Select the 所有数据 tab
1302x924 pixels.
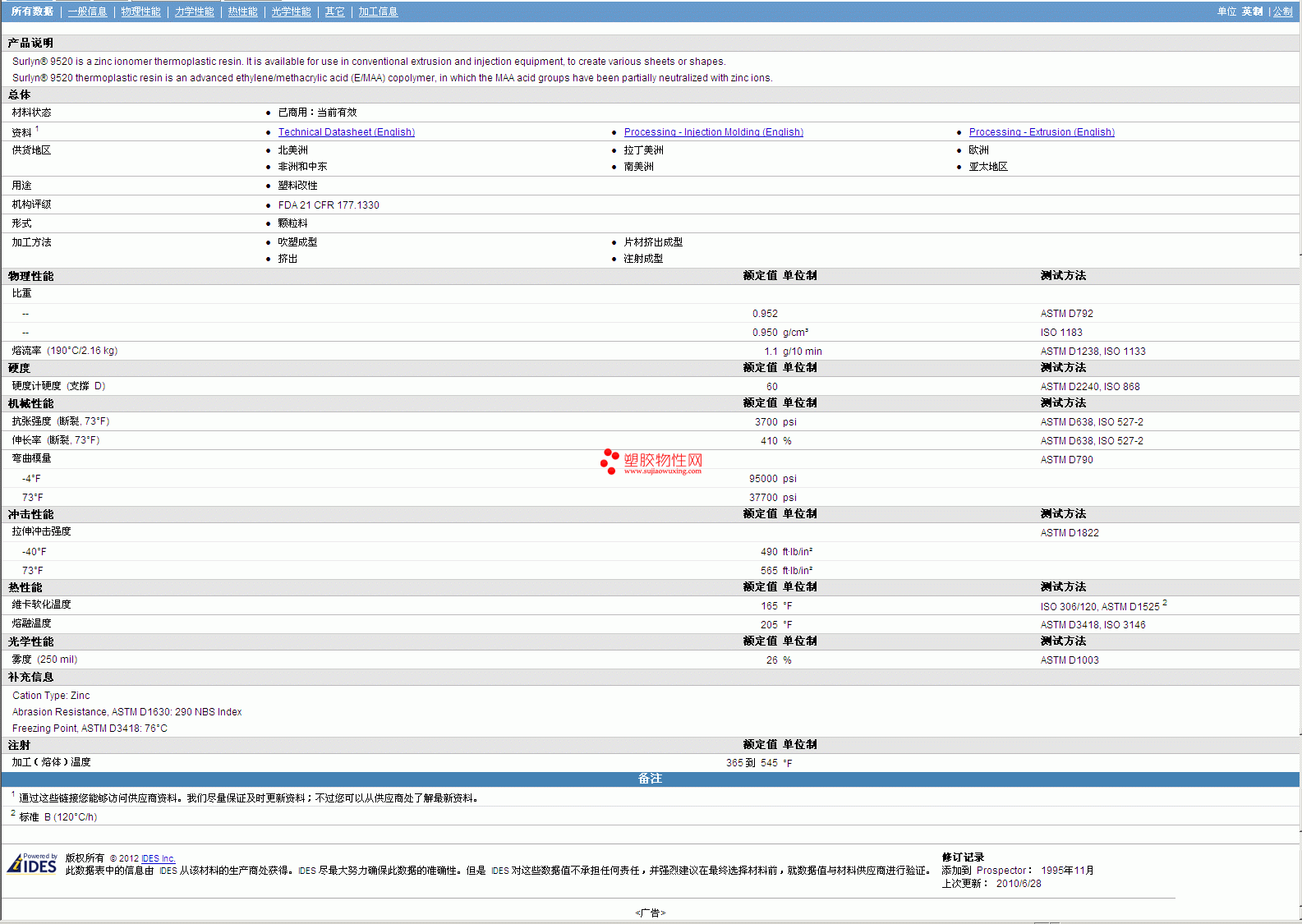pos(32,11)
